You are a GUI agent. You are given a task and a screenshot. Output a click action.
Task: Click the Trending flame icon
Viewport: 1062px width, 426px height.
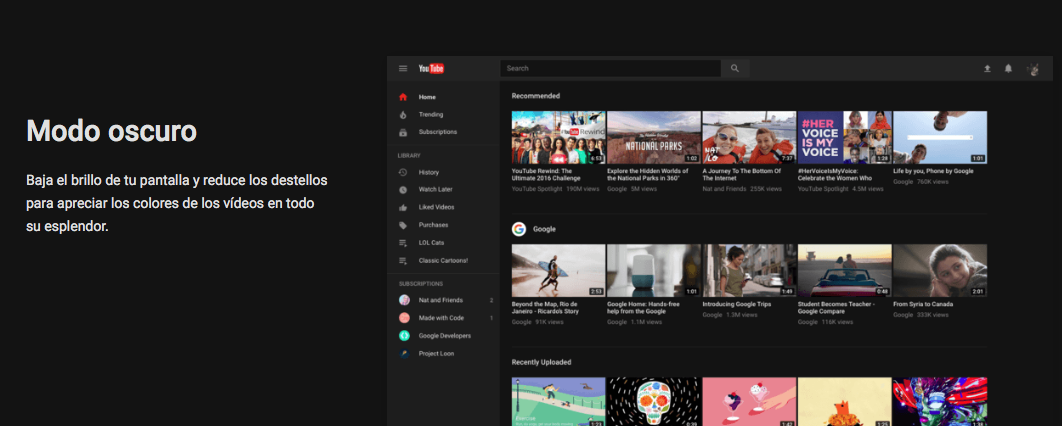403,114
